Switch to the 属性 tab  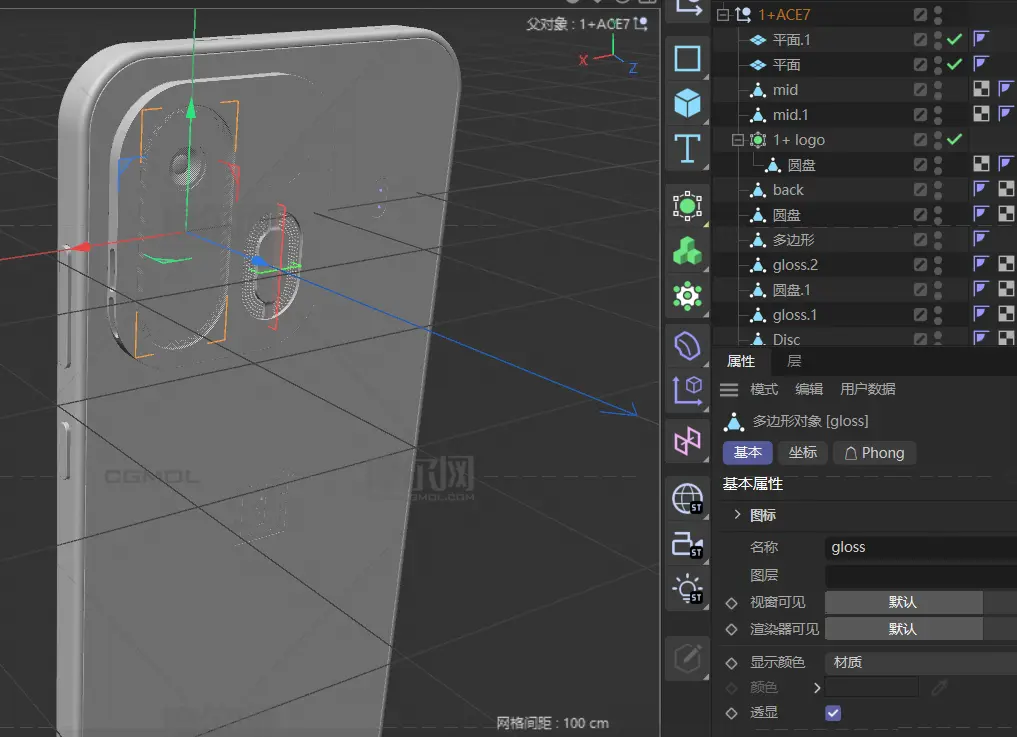741,361
